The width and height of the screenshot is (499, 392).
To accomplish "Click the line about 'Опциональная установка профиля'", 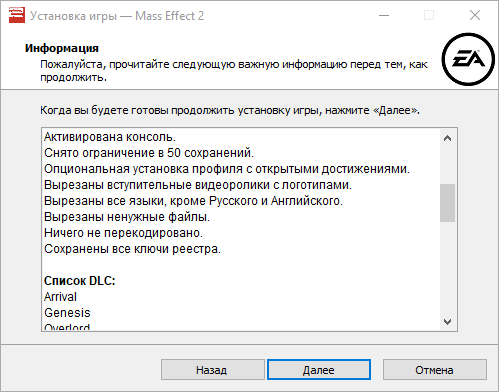I will (227, 169).
